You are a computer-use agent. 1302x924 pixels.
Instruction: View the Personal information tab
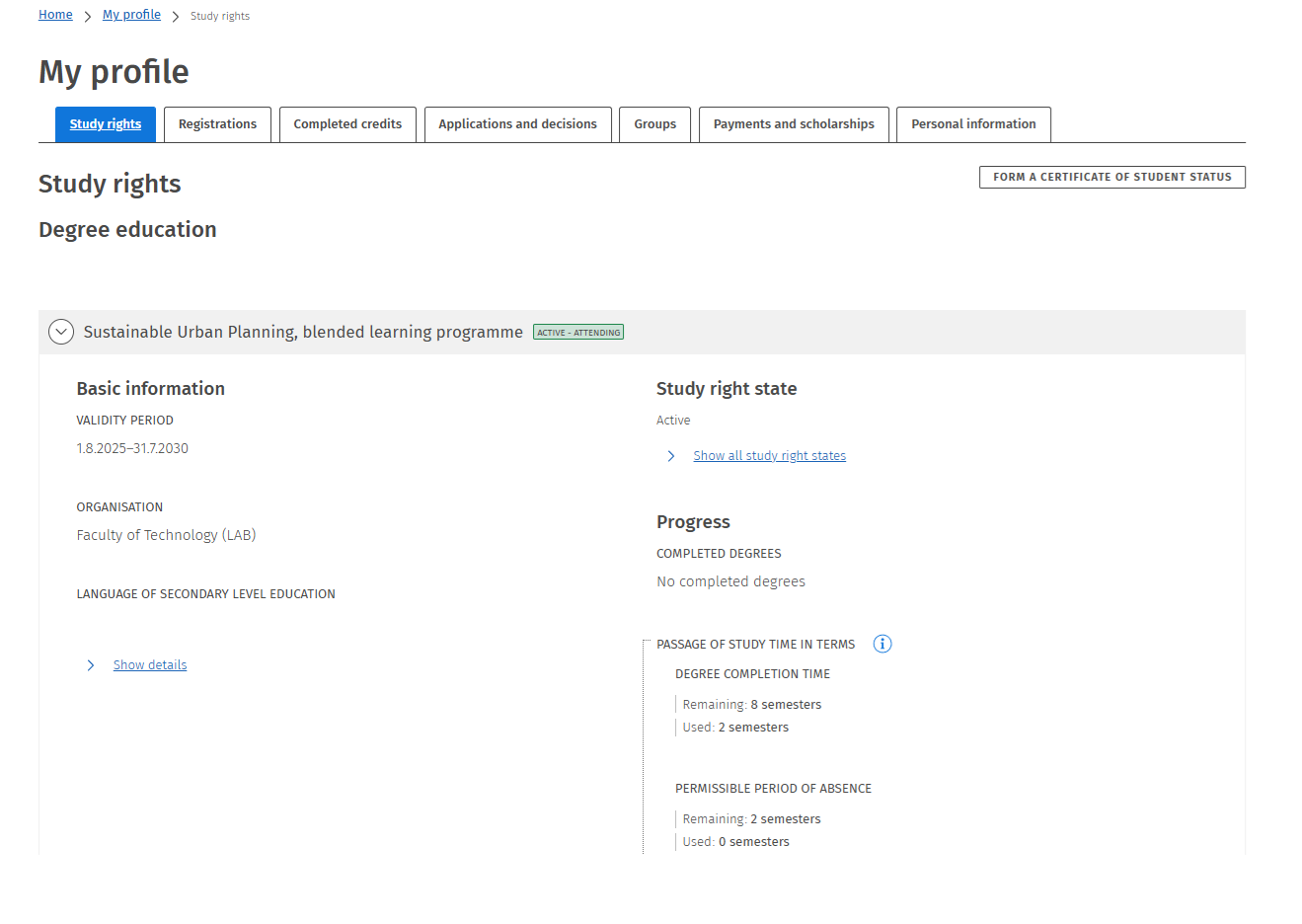pos(973,124)
